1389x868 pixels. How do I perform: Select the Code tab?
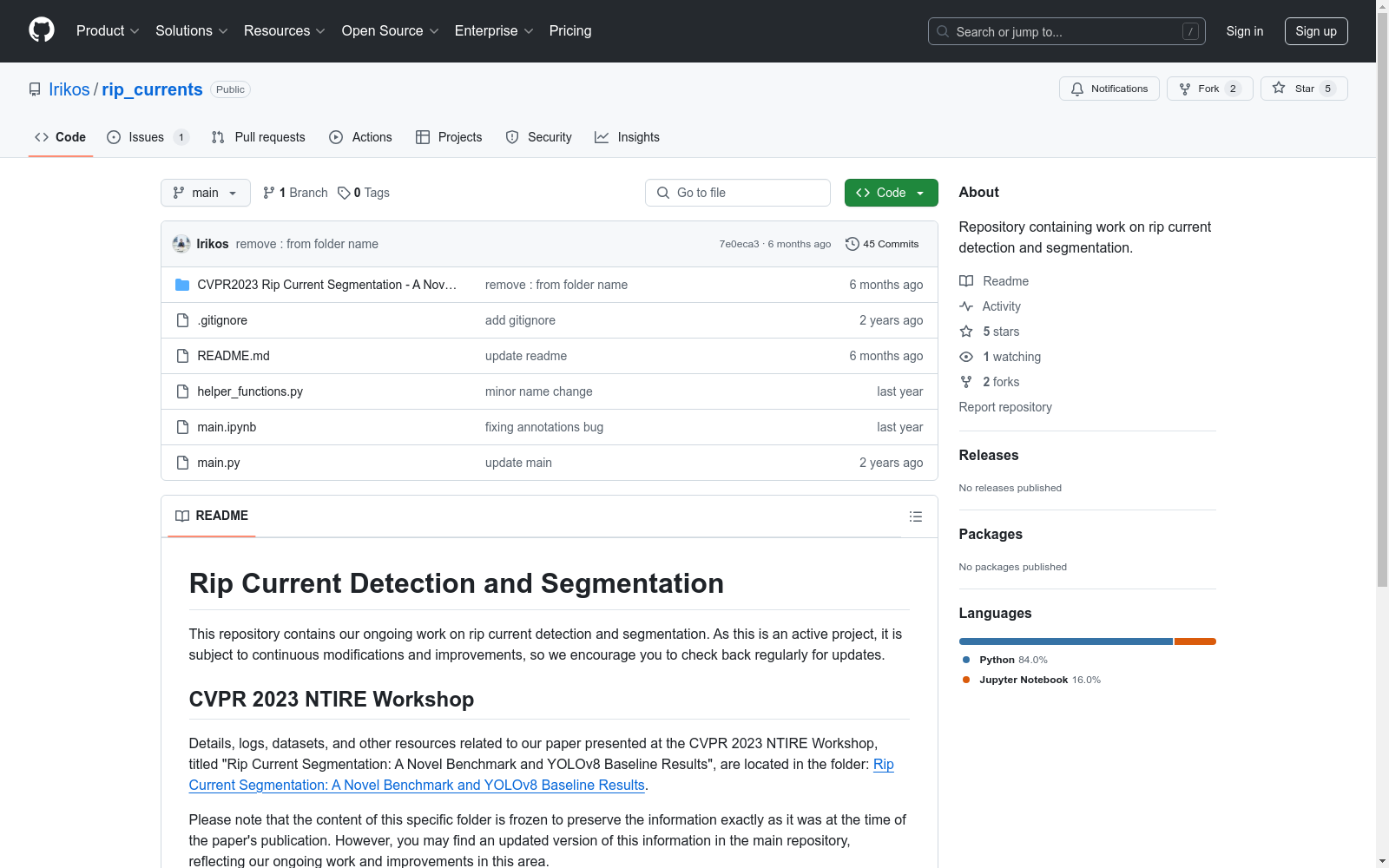[x=61, y=137]
